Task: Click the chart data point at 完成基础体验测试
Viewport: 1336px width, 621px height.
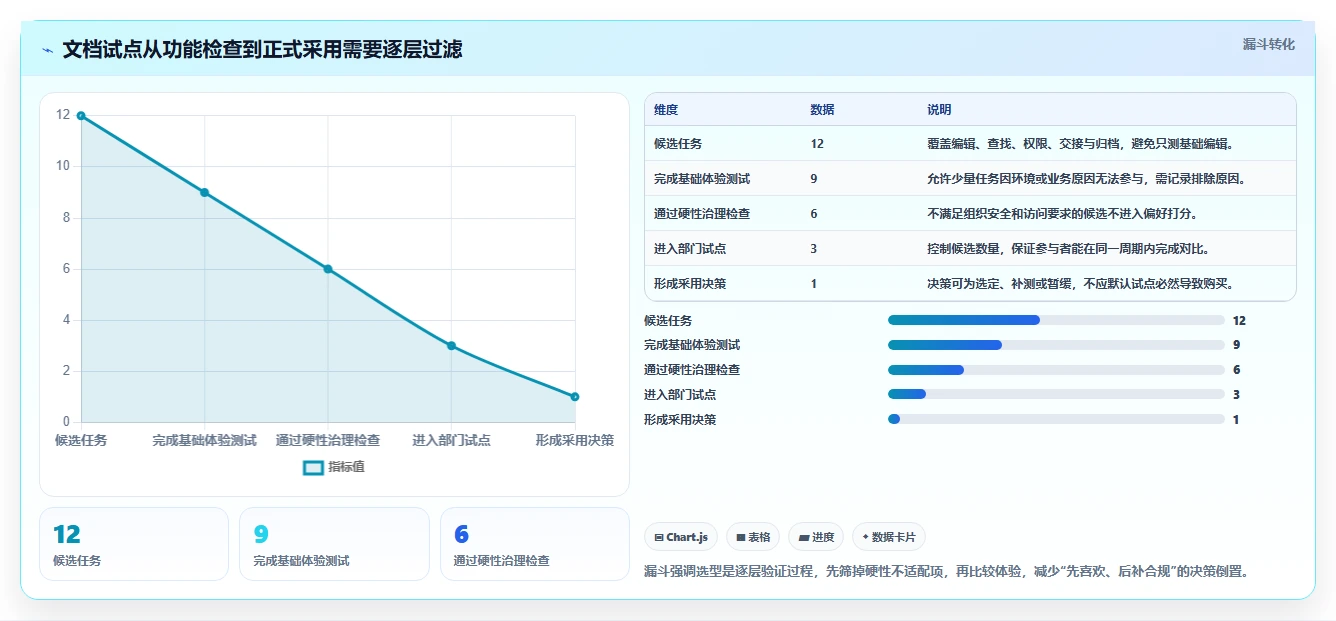Action: tap(204, 192)
